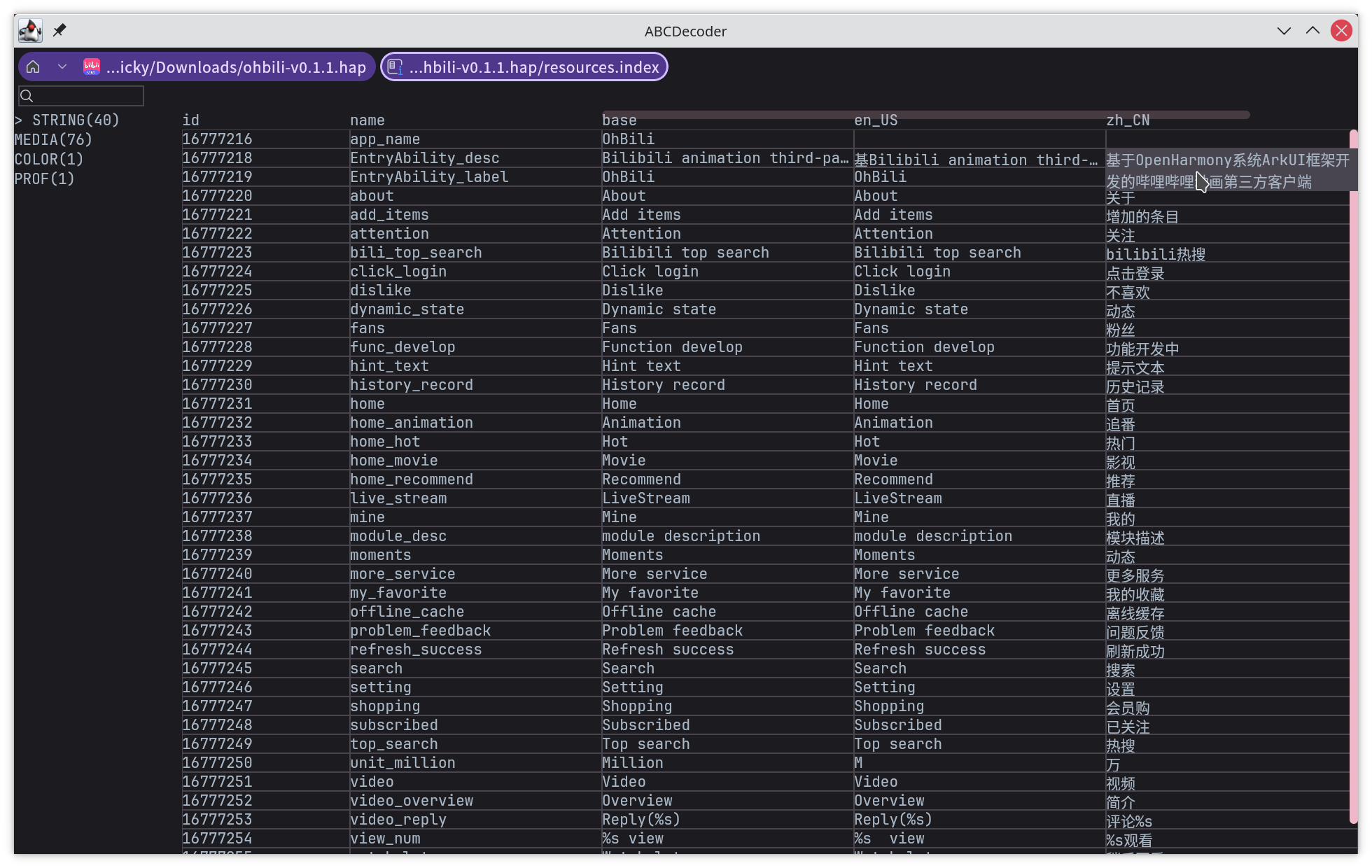Click the add_items name cell
Screen dimensions: 1372x868
(476, 214)
